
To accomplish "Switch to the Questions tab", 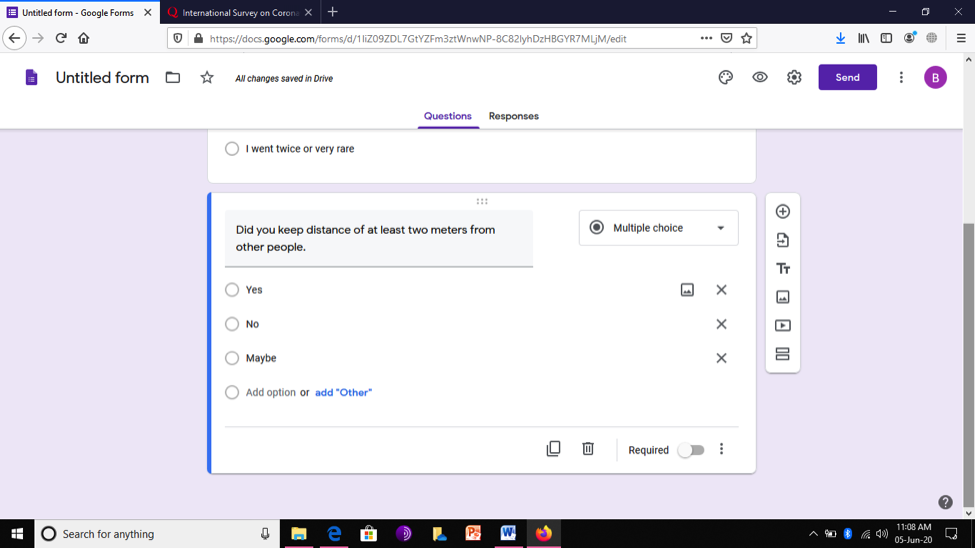I will 448,116.
